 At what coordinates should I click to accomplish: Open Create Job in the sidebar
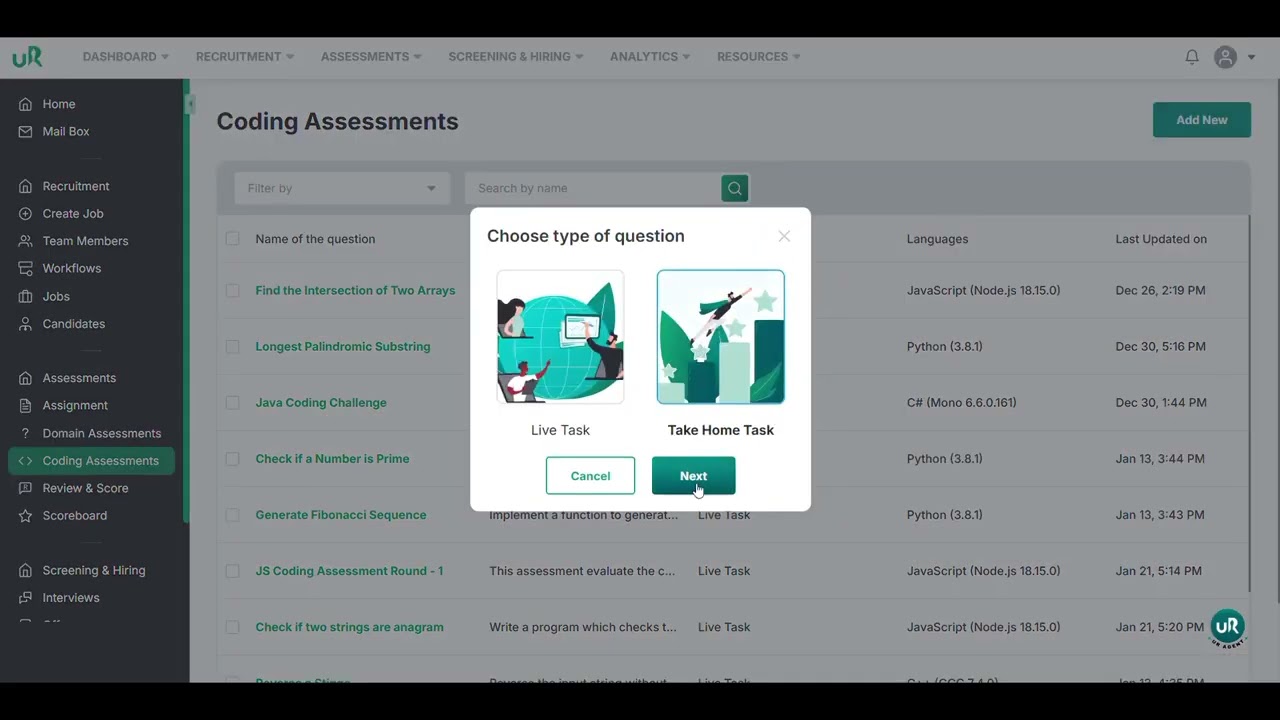[73, 213]
